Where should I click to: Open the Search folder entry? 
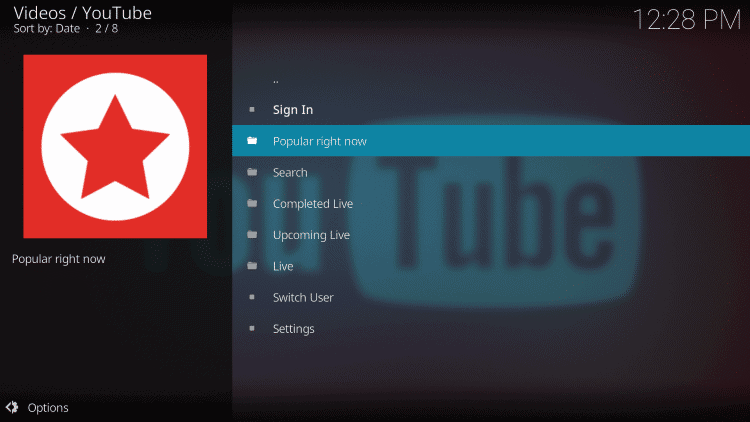tap(491, 172)
